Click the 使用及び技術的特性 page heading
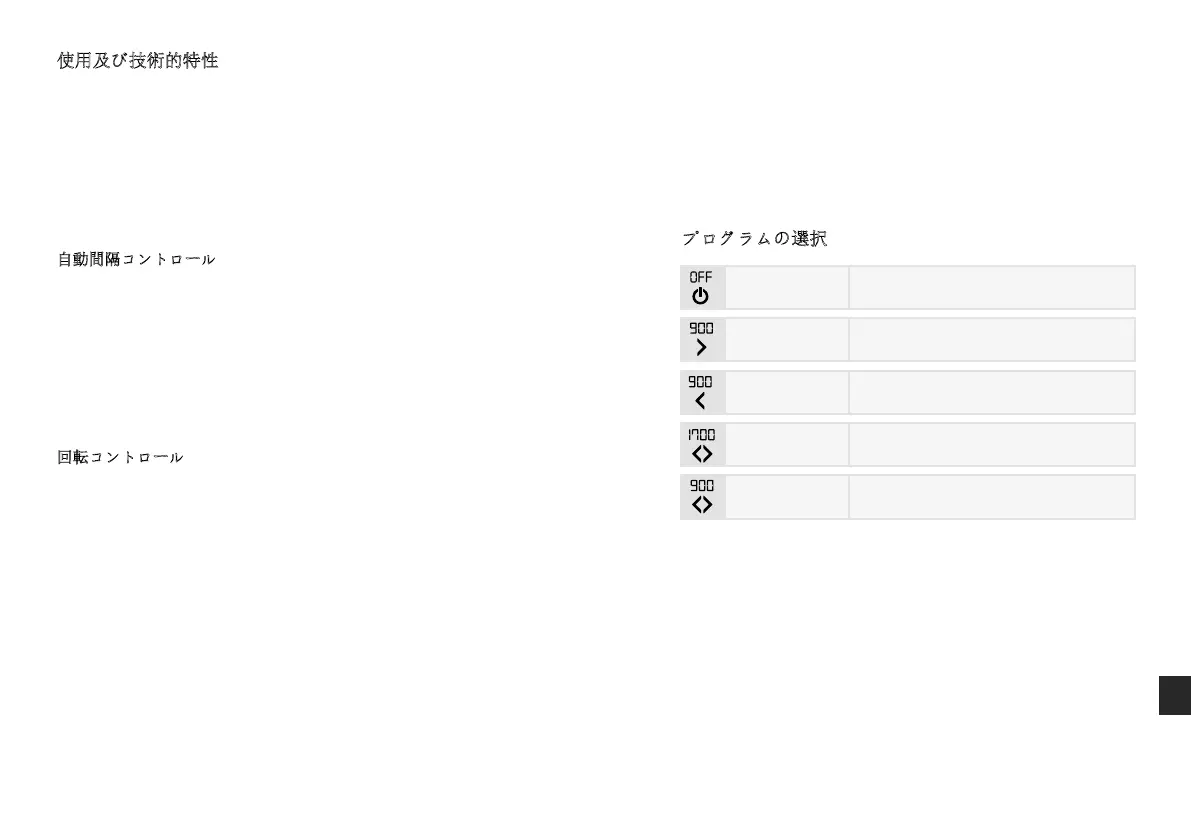 [138, 61]
